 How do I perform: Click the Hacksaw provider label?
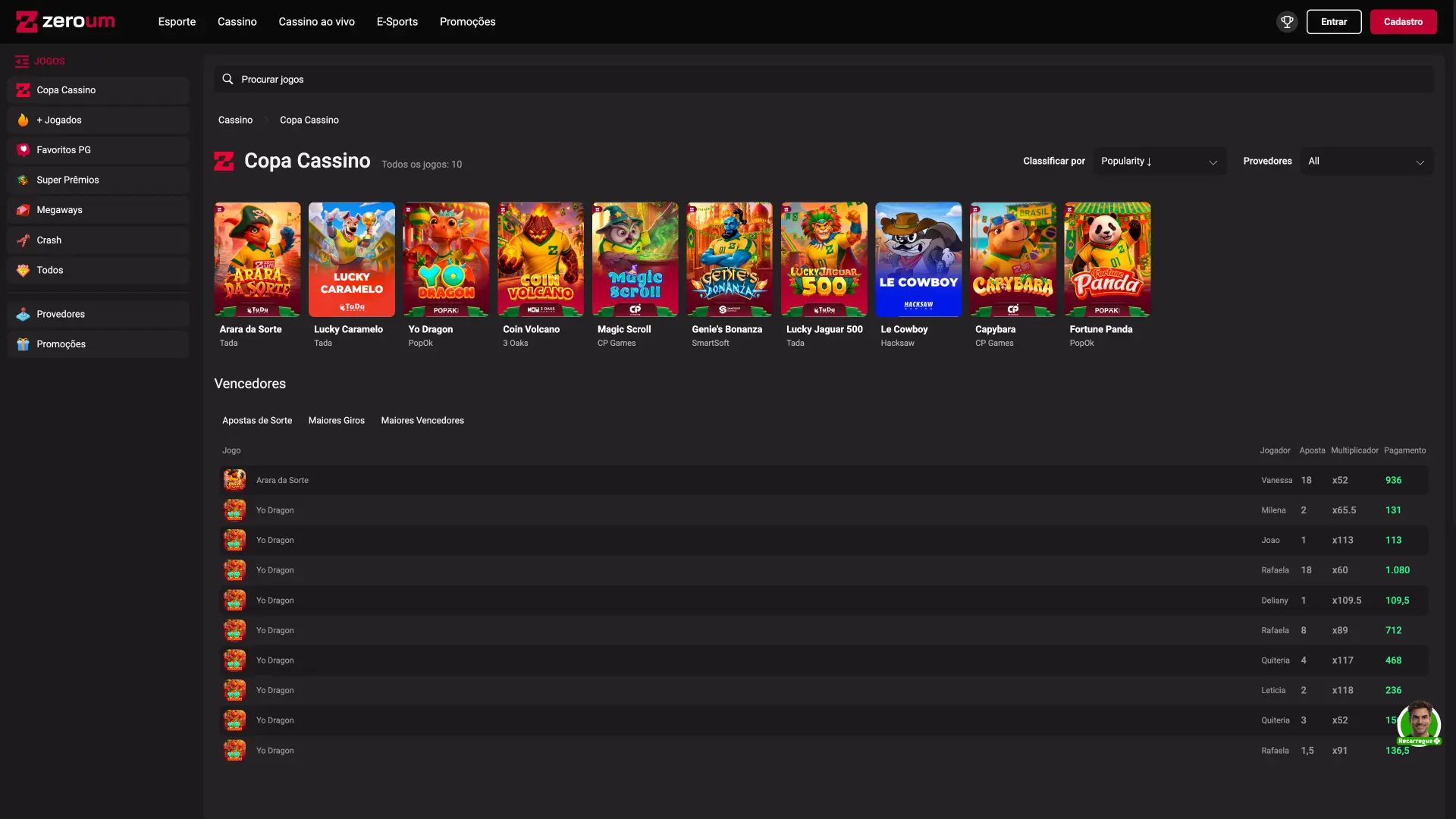click(x=898, y=344)
